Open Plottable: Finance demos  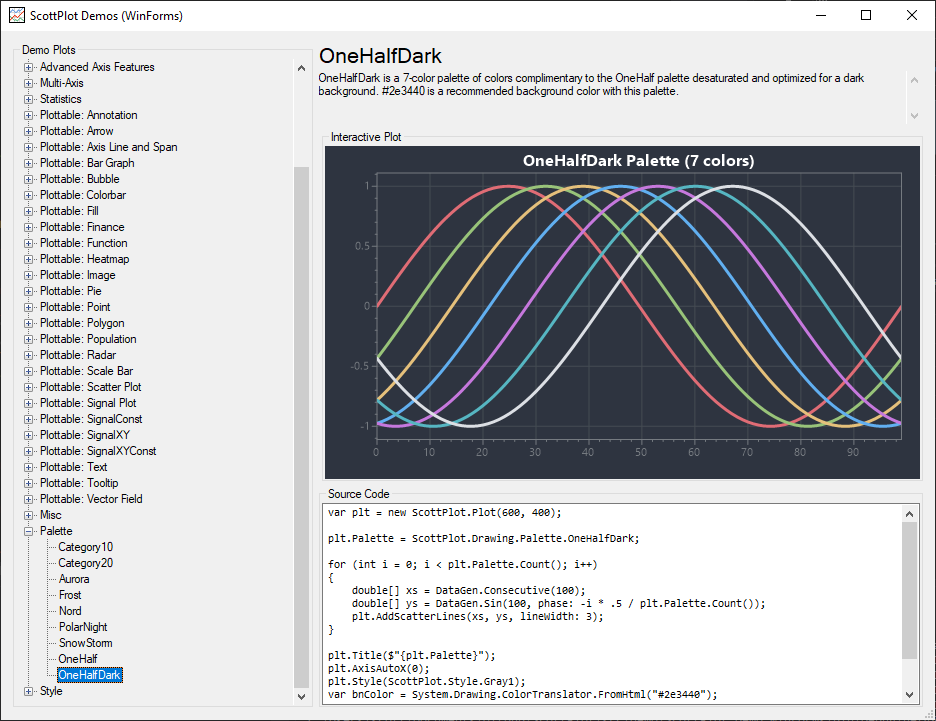[82, 227]
